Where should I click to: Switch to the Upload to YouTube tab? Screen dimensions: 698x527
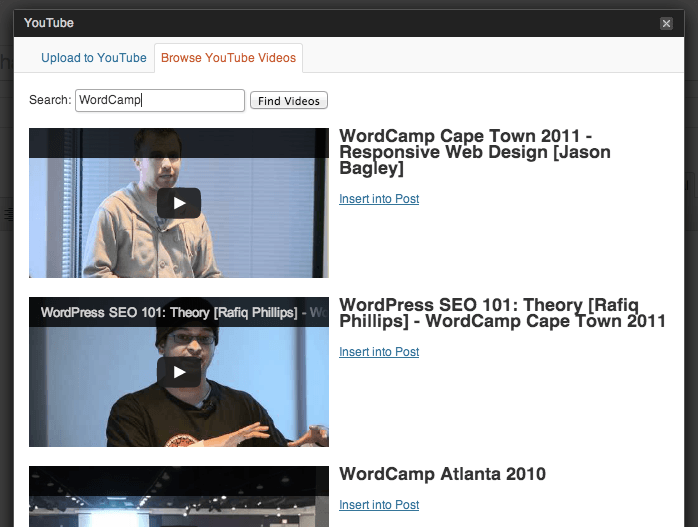93,58
